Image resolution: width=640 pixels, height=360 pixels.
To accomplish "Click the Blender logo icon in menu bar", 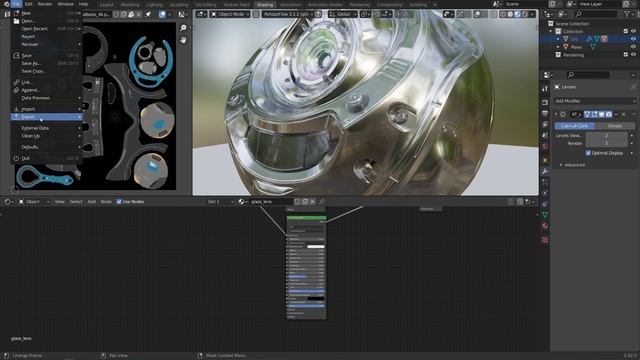I will pos(6,4).
